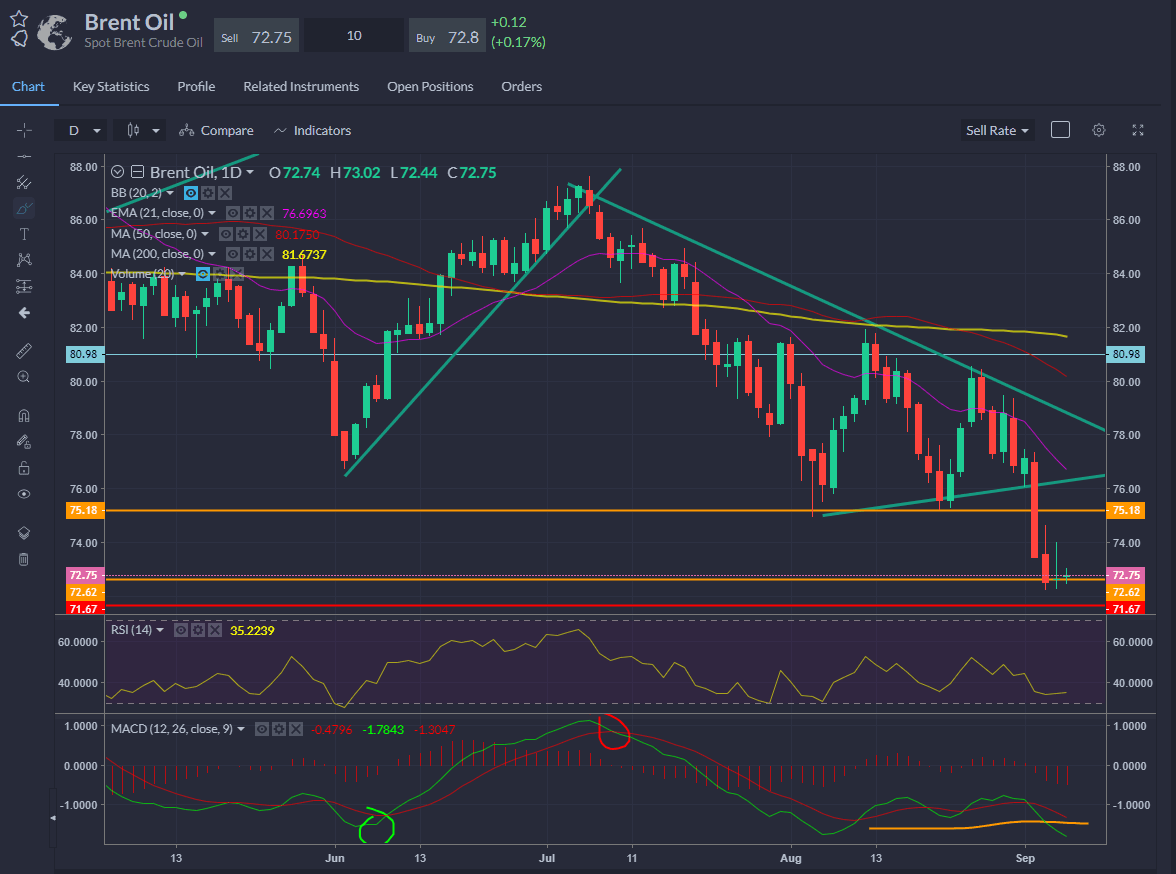
Task: Switch to the Key Statistics tab
Action: point(111,86)
